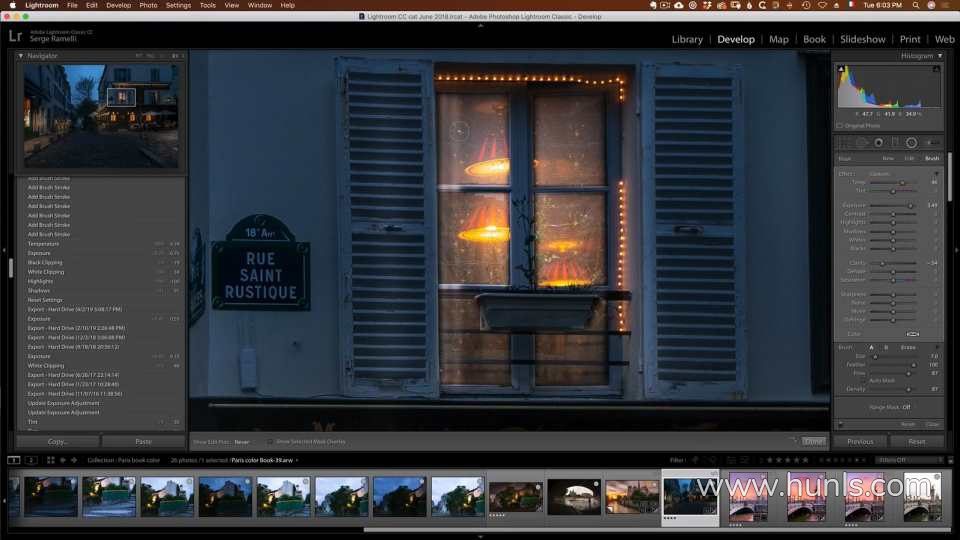Viewport: 960px width, 540px height.
Task: Open the Effect Custom preset dropdown
Action: coord(880,174)
